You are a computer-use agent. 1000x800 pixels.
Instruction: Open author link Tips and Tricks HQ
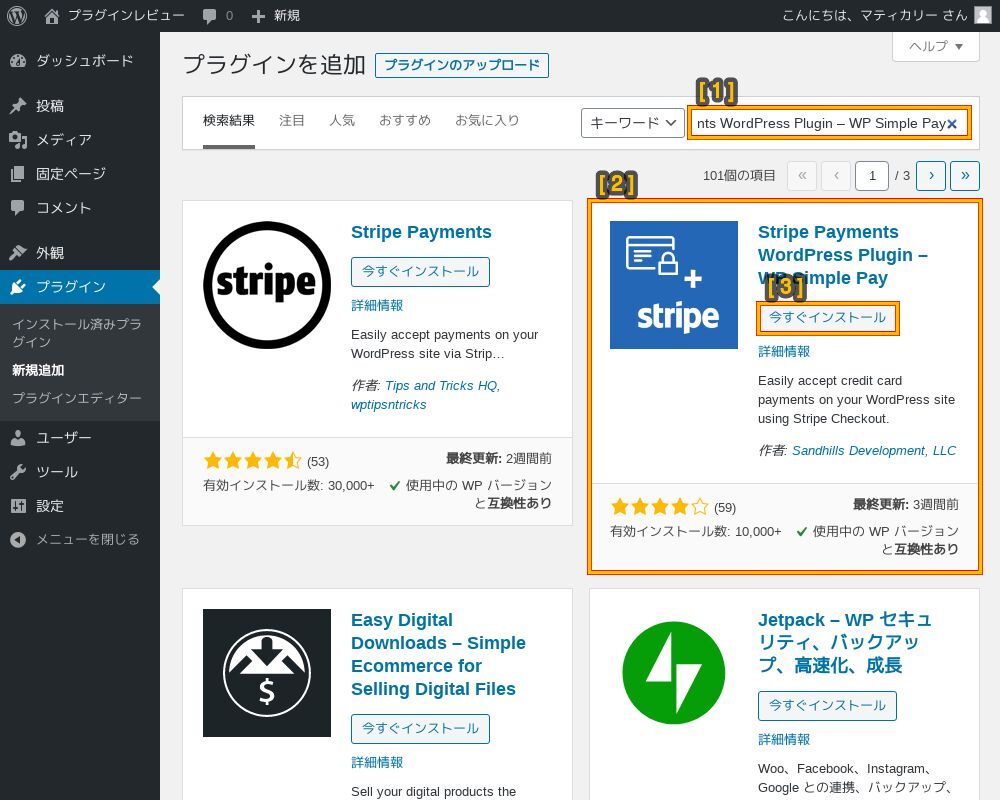click(x=443, y=386)
